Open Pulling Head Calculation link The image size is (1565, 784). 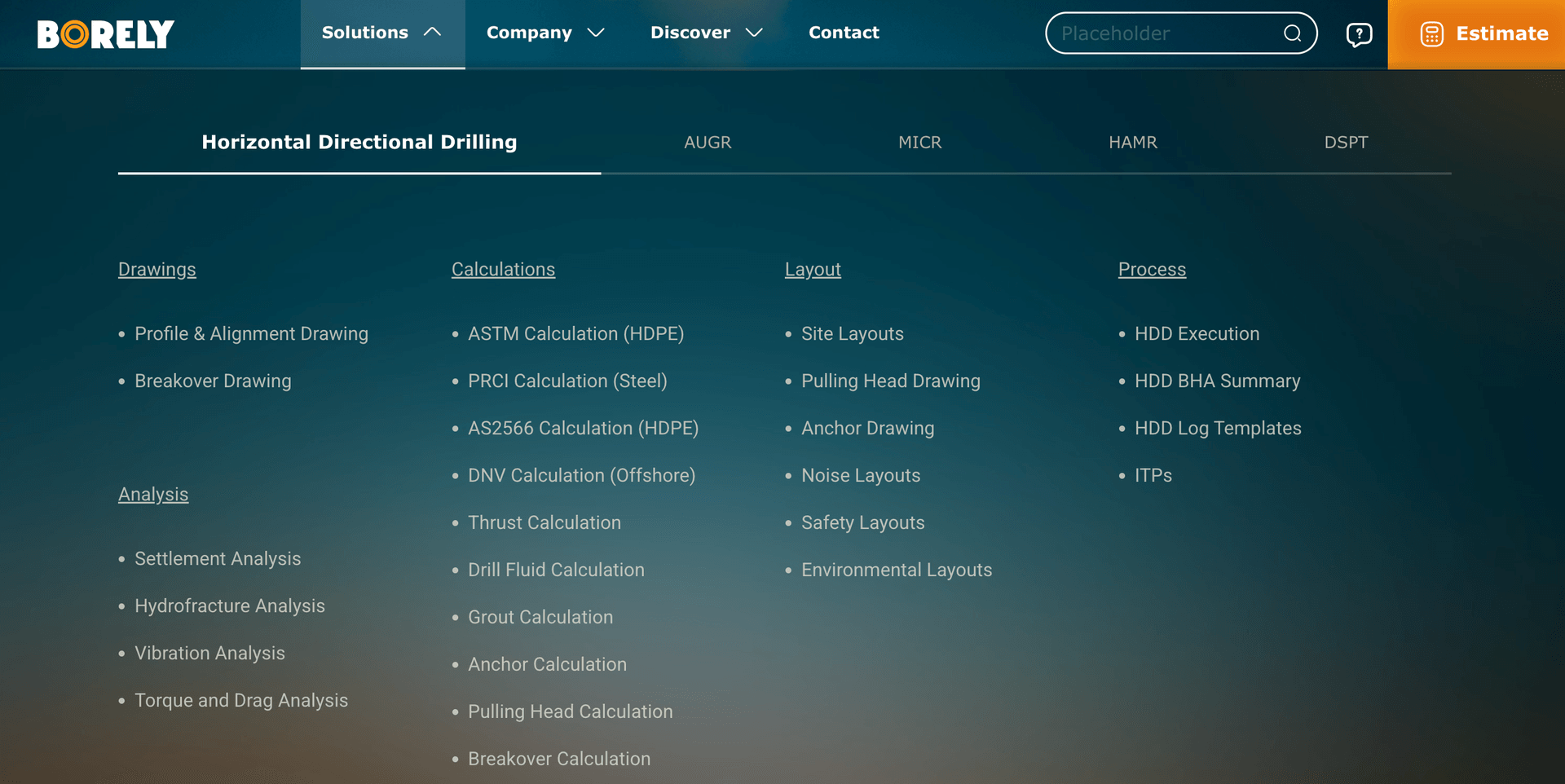click(x=571, y=712)
